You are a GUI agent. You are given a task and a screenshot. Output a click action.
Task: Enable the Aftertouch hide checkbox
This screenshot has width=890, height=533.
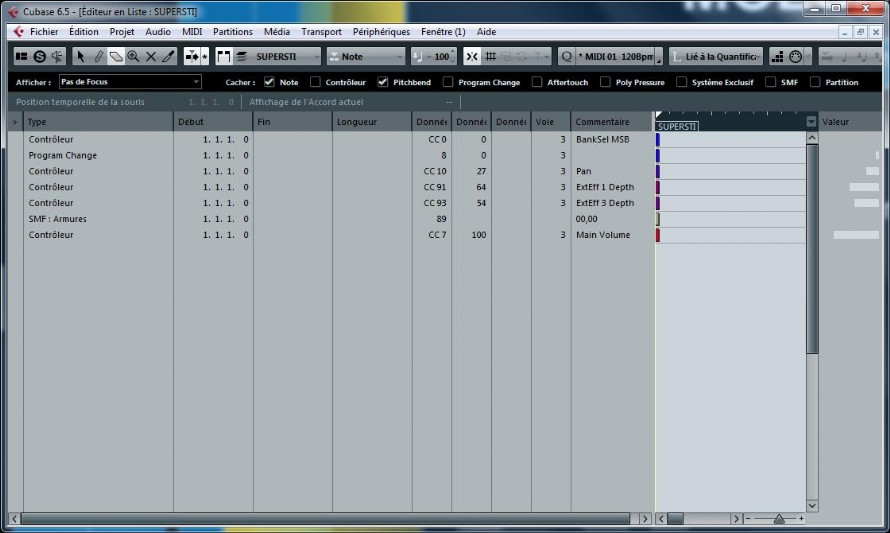point(537,82)
